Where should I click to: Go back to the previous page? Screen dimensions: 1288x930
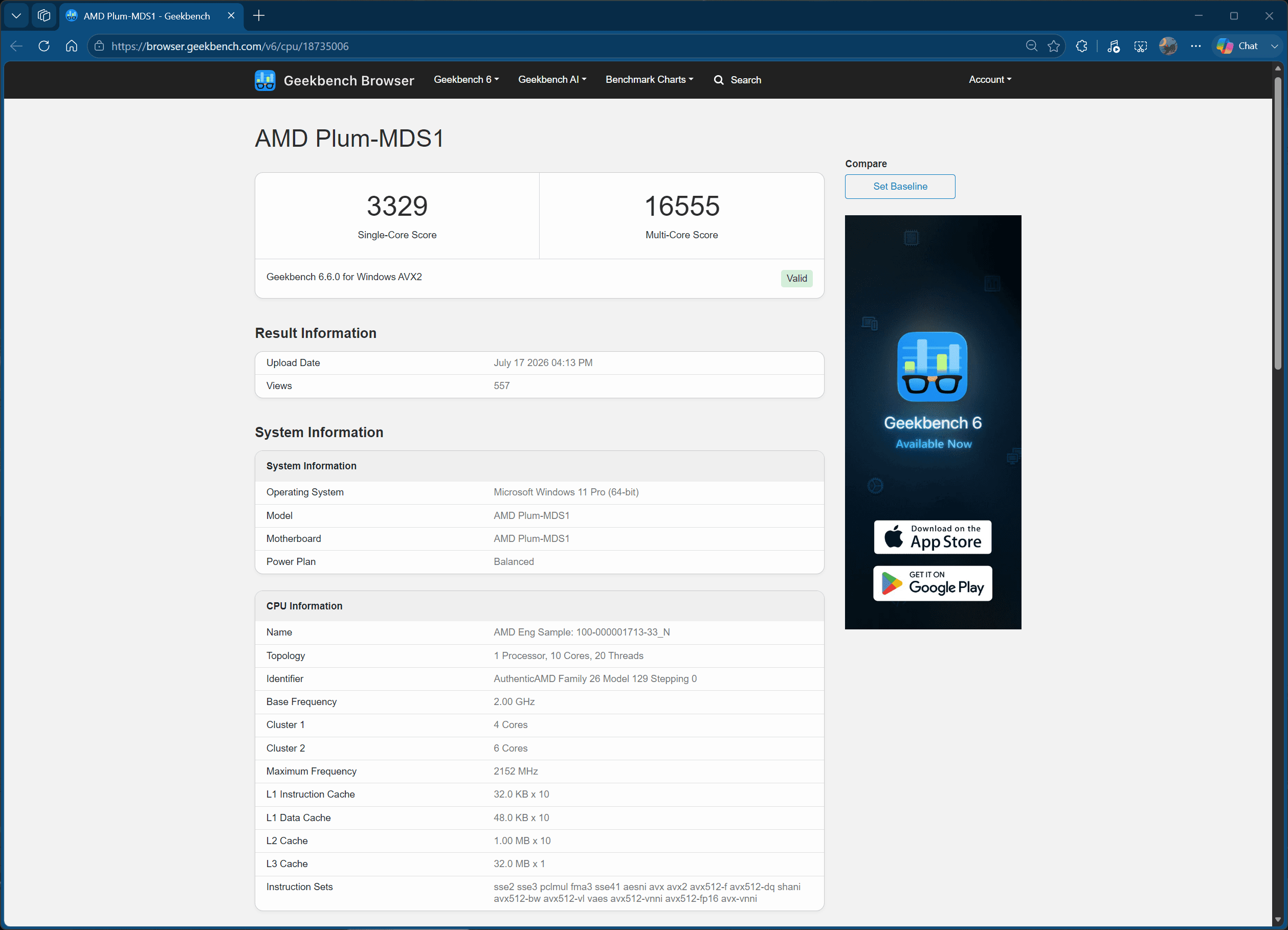(16, 46)
